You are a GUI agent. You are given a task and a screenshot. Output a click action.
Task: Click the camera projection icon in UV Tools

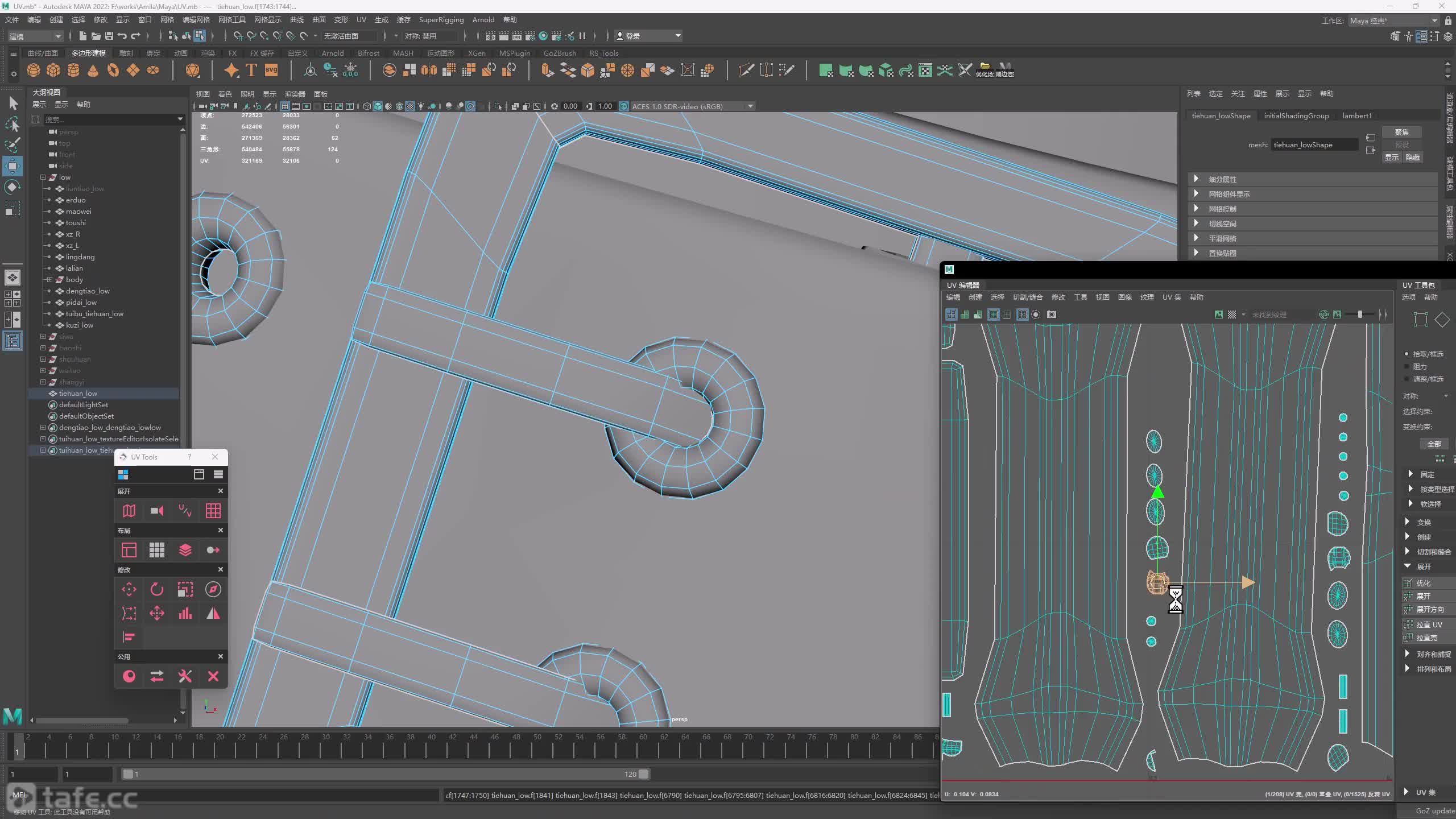pos(157,511)
